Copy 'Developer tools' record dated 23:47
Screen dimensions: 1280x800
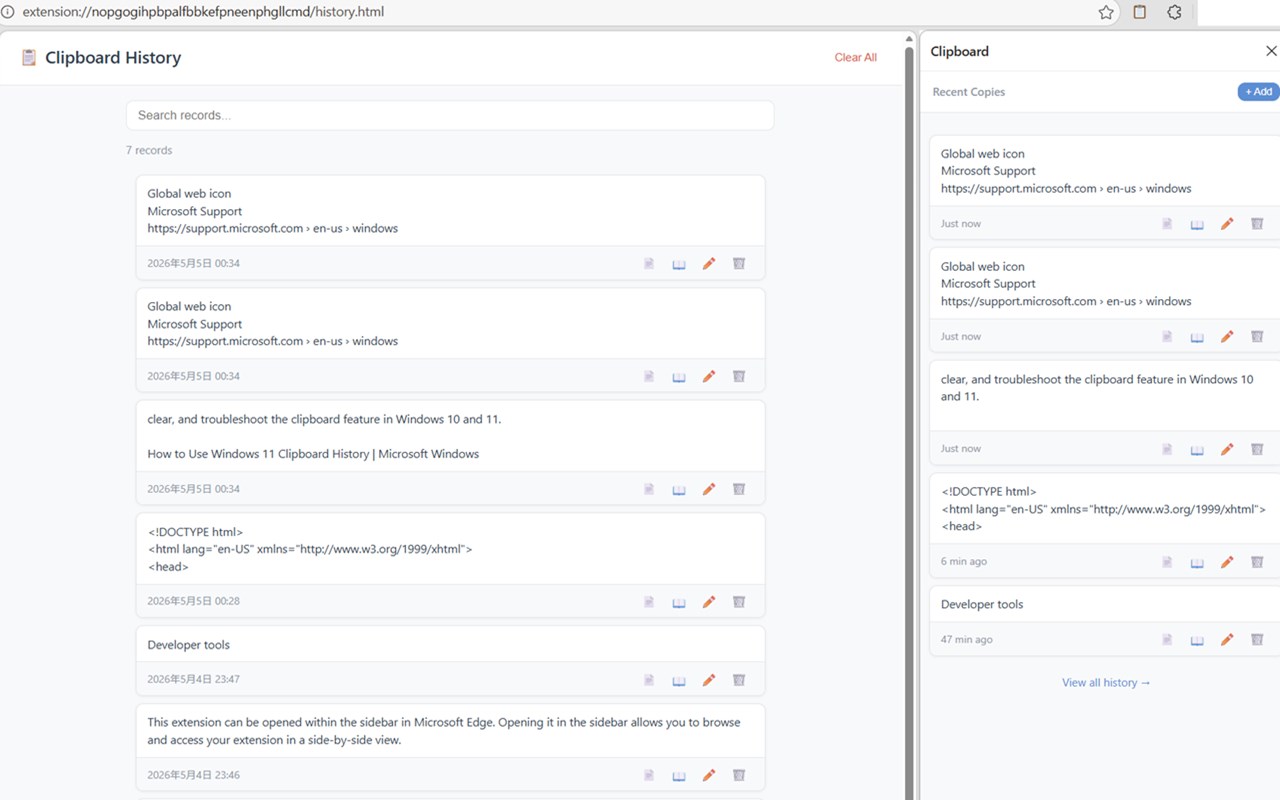click(649, 680)
